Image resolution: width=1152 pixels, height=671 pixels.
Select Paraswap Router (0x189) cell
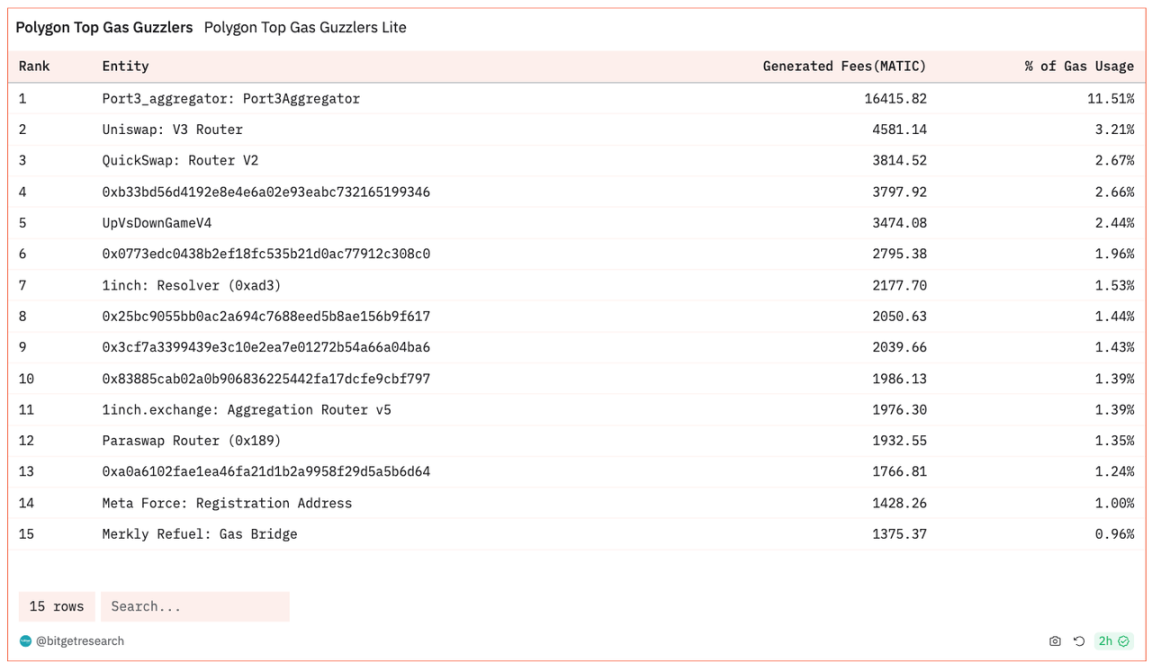[x=191, y=441]
